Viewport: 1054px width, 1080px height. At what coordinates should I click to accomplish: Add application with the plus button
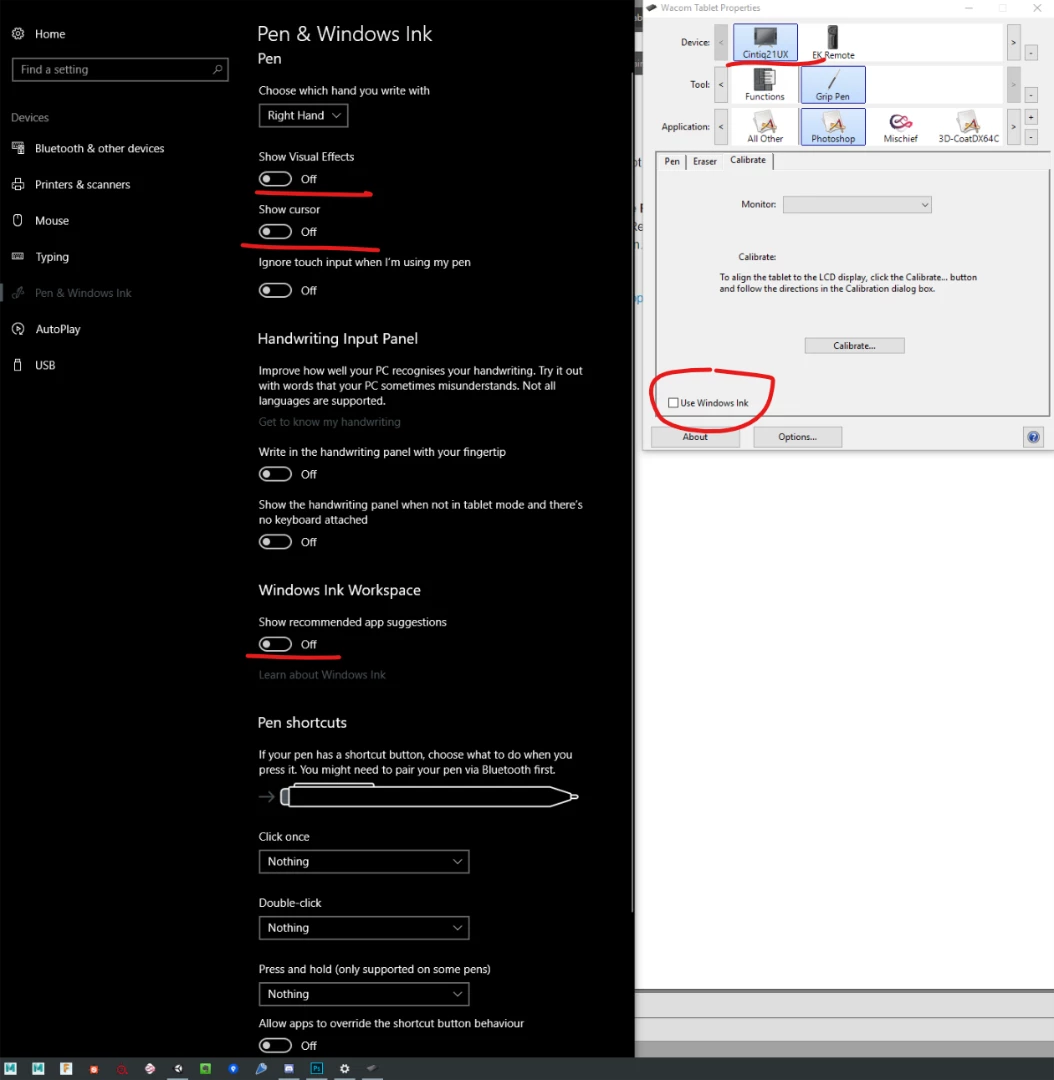click(x=1031, y=118)
